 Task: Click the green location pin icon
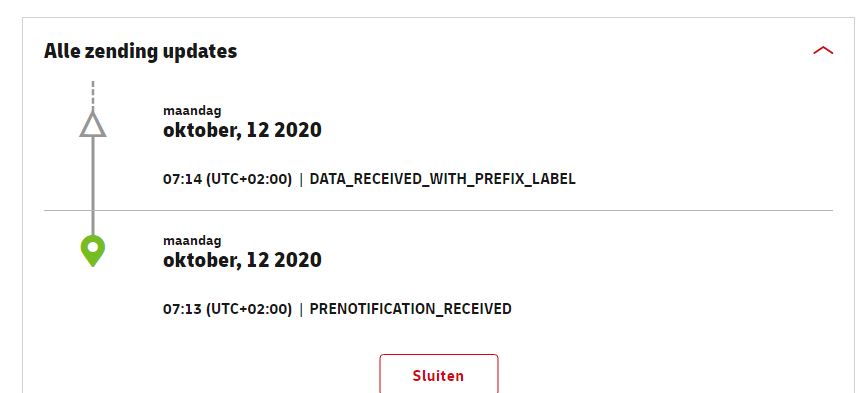[92, 251]
